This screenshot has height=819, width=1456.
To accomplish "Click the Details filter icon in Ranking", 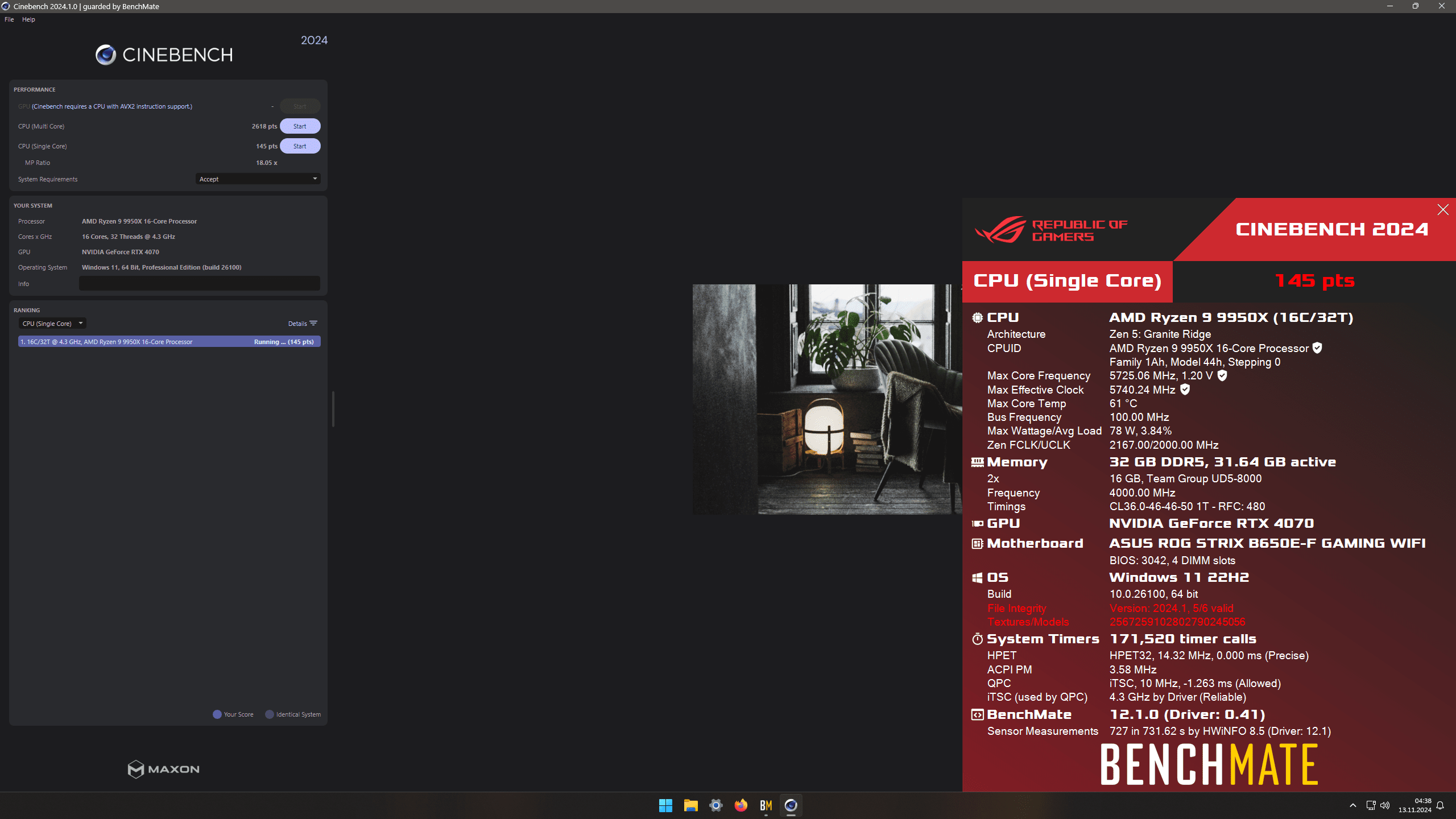I will point(313,324).
